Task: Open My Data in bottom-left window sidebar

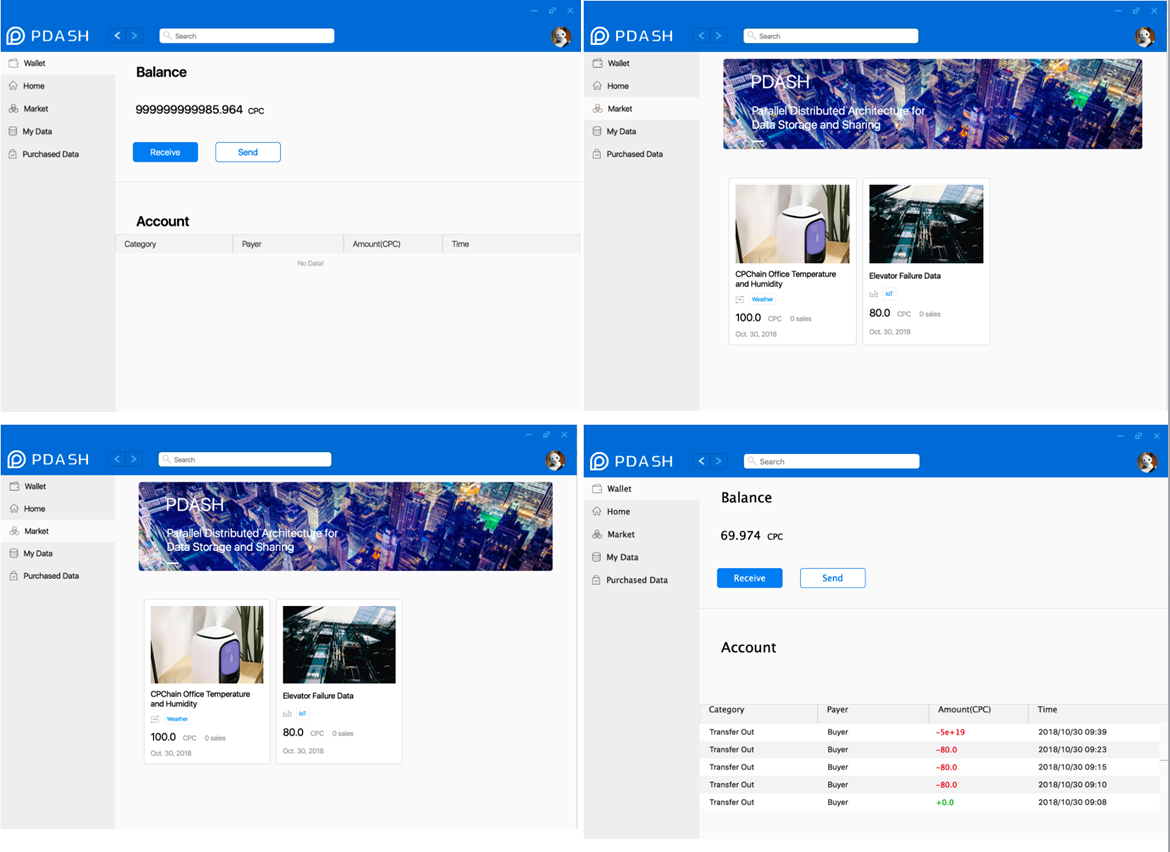Action: 57,554
